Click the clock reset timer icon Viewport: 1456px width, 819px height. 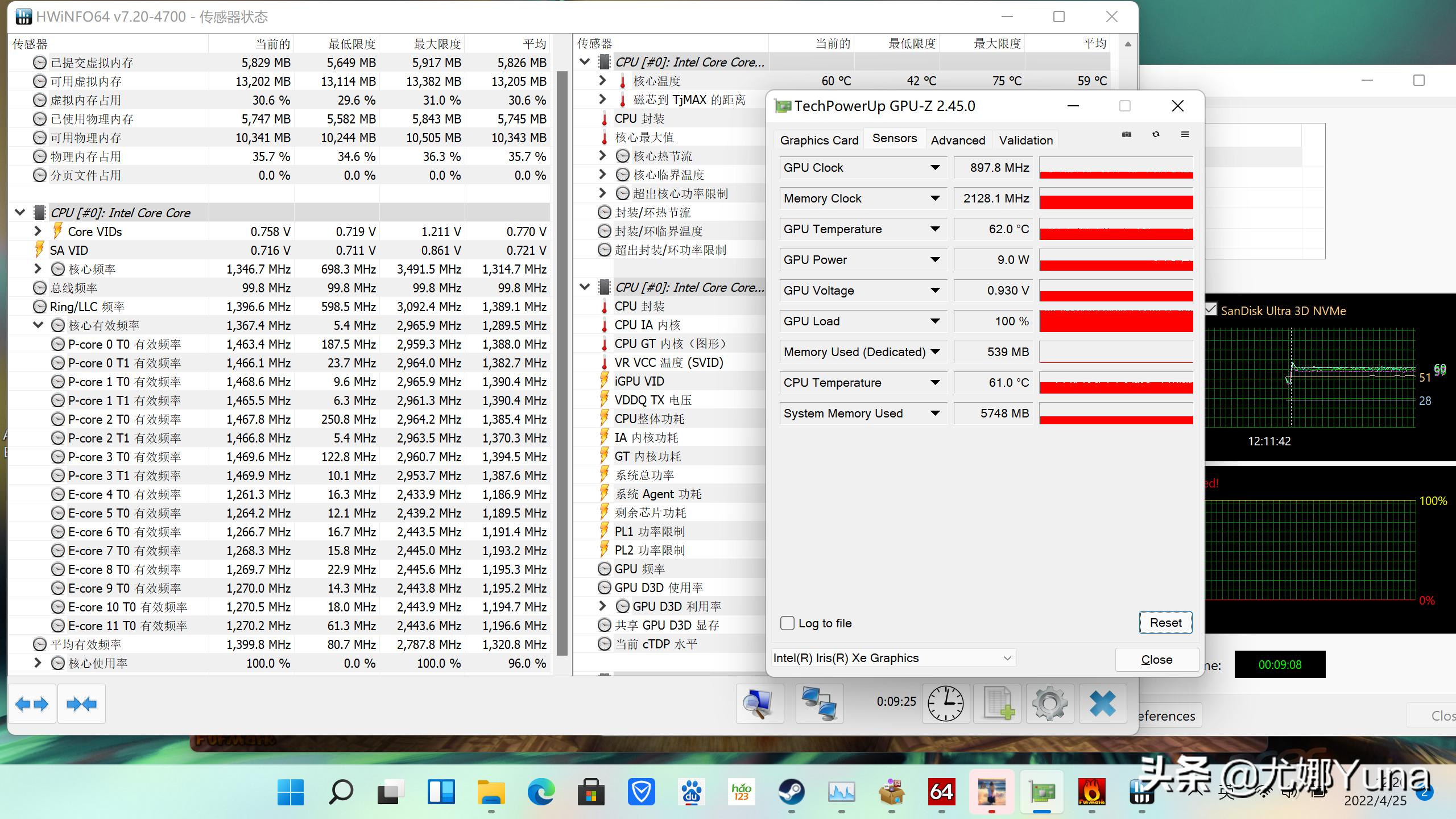tap(945, 704)
